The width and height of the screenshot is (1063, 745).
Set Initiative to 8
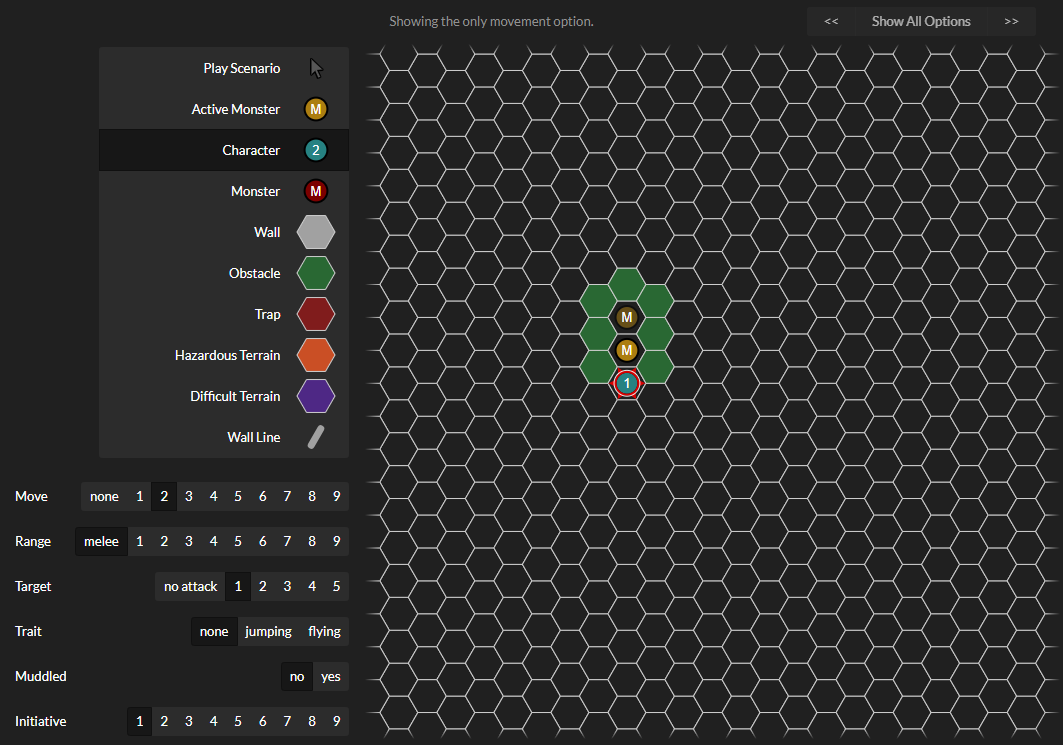(312, 721)
